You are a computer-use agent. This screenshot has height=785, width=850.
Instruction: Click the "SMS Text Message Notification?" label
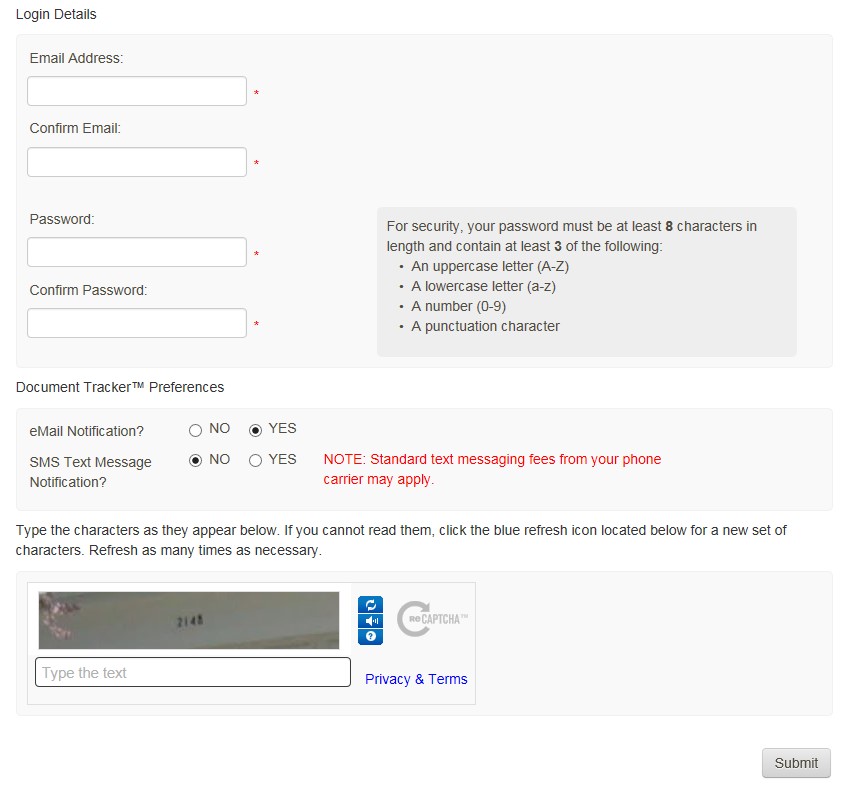[x=91, y=471]
